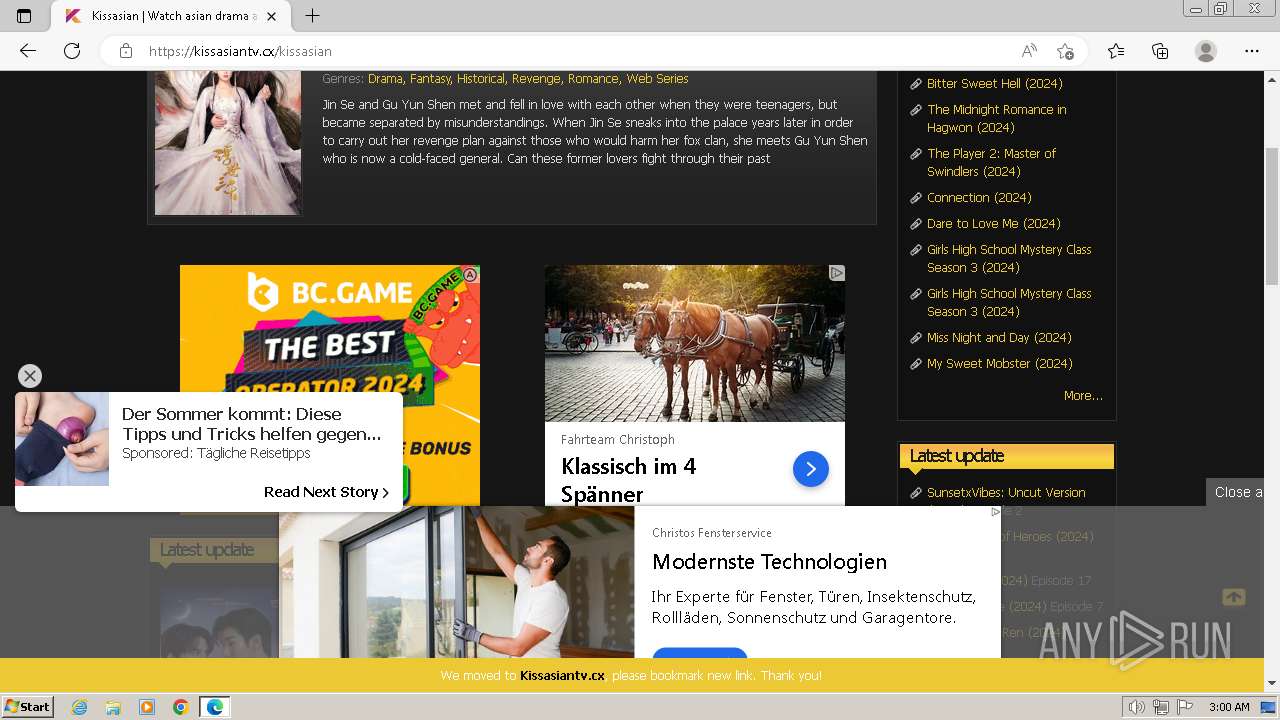Open Bitter Sweet Hell (2024)

tap(994, 83)
